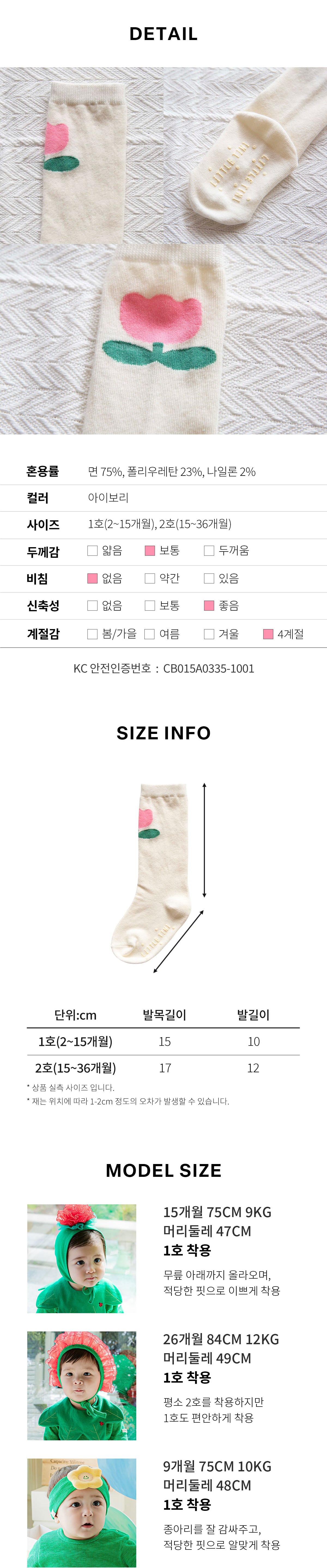The image size is (327, 1568).
Task: Click the pink 없음 see-through checkbox
Action: click(x=93, y=578)
